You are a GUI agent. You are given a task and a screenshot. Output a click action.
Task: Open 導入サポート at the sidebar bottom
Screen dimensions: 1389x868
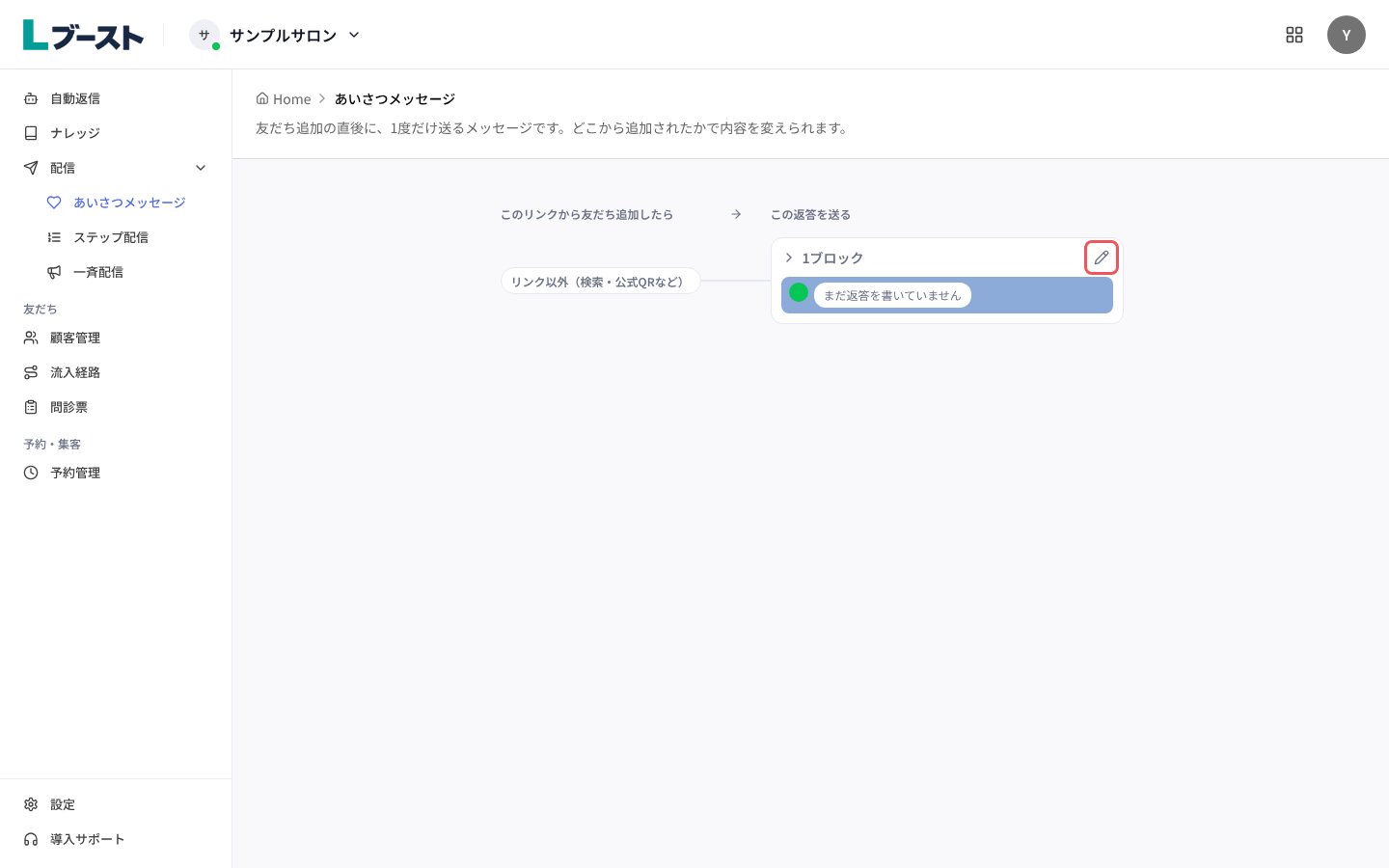click(x=116, y=839)
